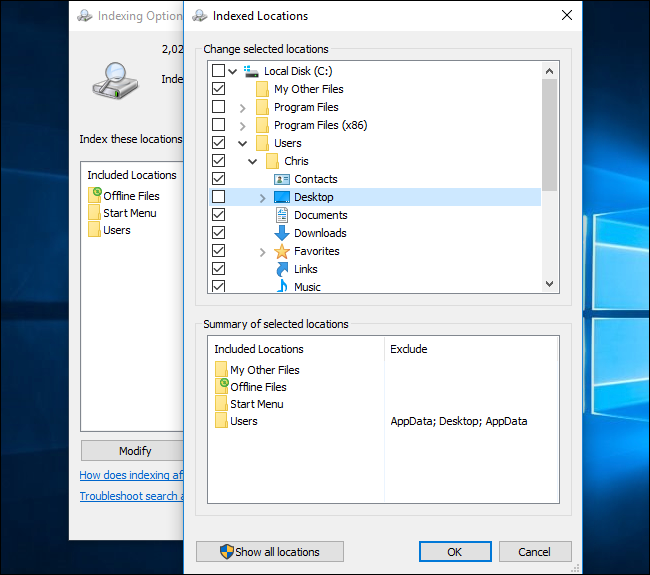Select 'My Other Files' in summary list
The height and width of the screenshot is (575, 650).
264,370
